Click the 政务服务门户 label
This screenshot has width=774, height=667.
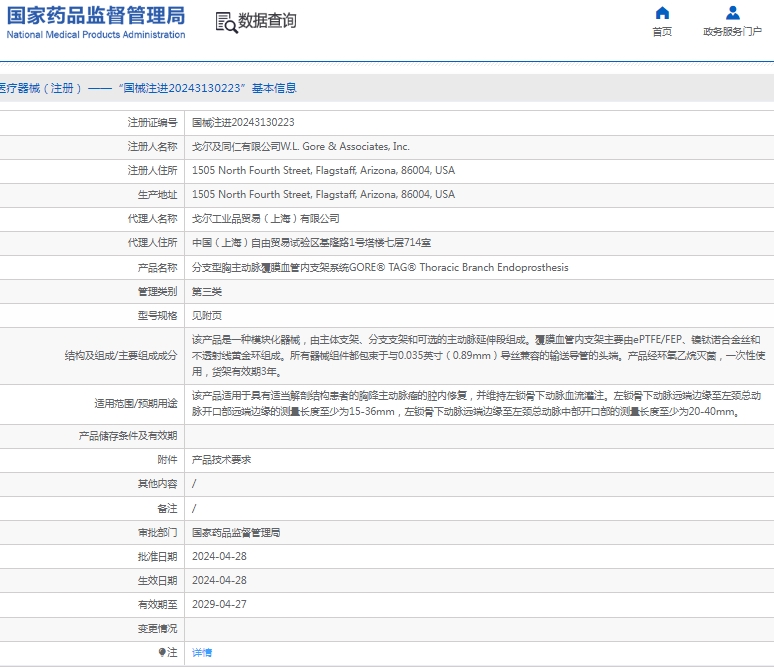tap(733, 32)
